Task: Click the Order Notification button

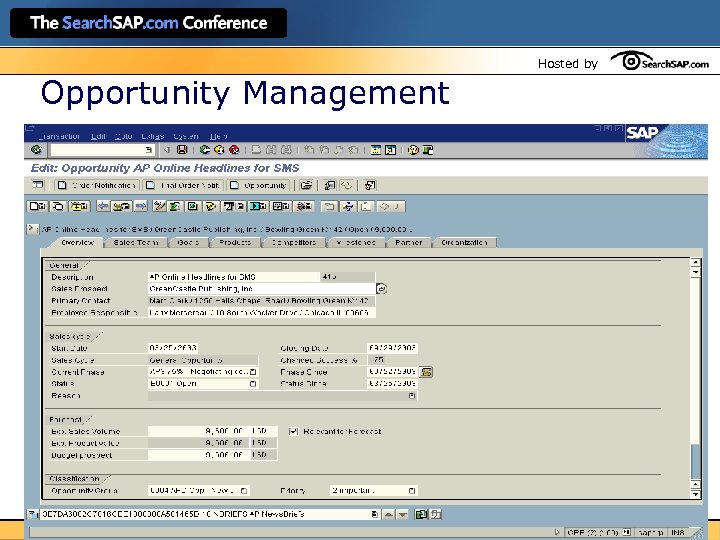Action: [97, 185]
